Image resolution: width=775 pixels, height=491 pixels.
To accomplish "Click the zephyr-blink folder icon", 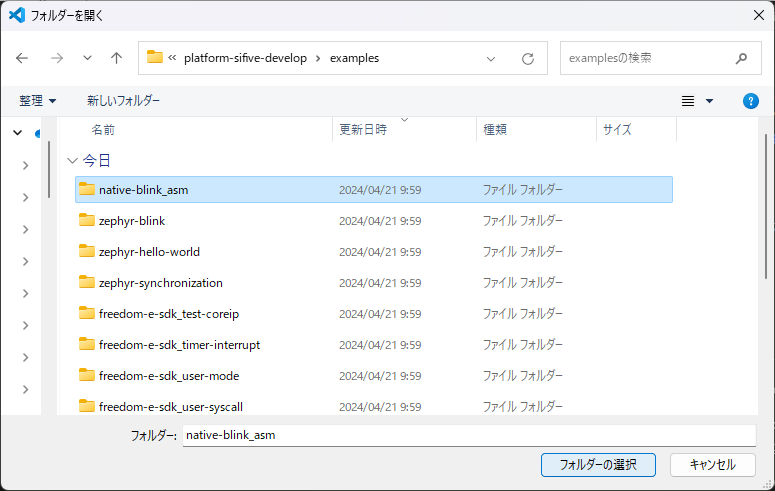I will click(x=87, y=221).
